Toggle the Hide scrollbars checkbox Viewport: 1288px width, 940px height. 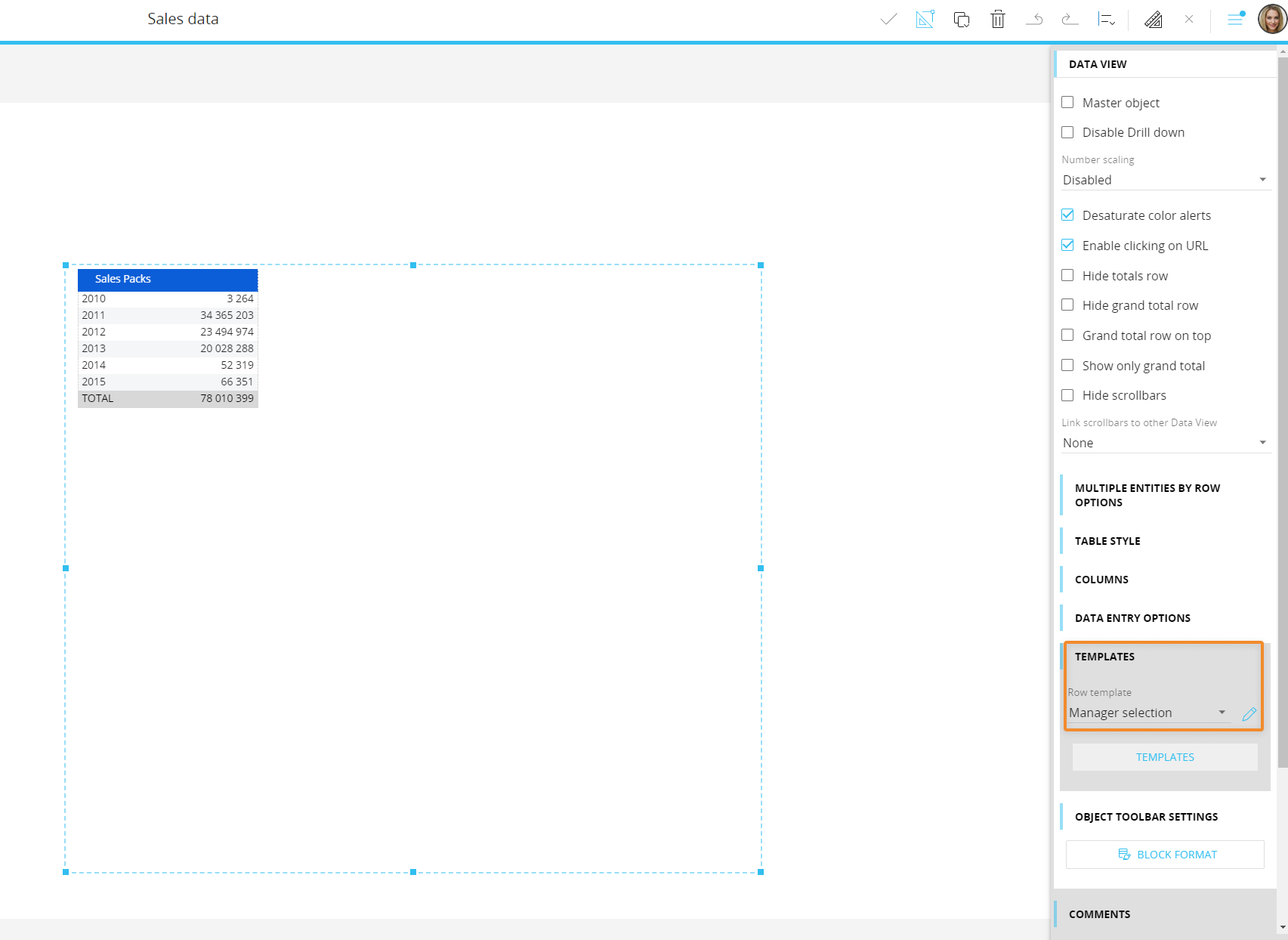(1067, 395)
